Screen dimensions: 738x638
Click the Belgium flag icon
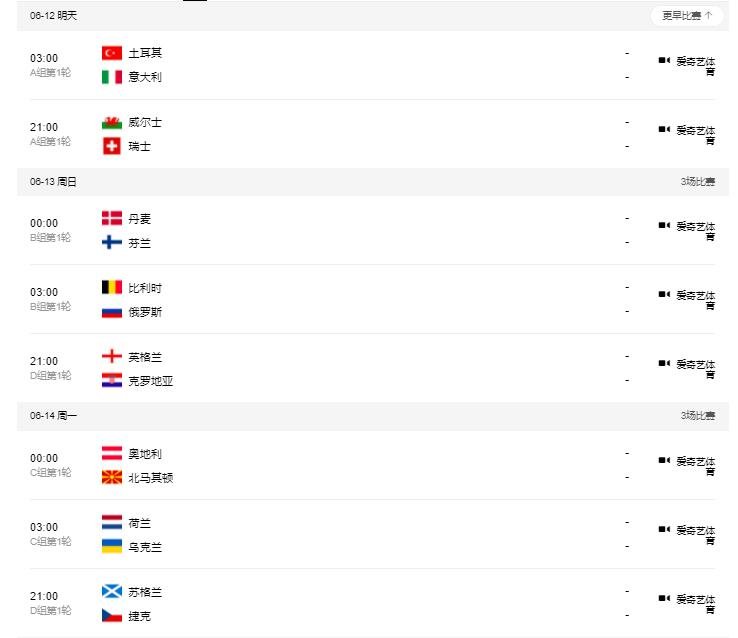pyautogui.click(x=112, y=287)
